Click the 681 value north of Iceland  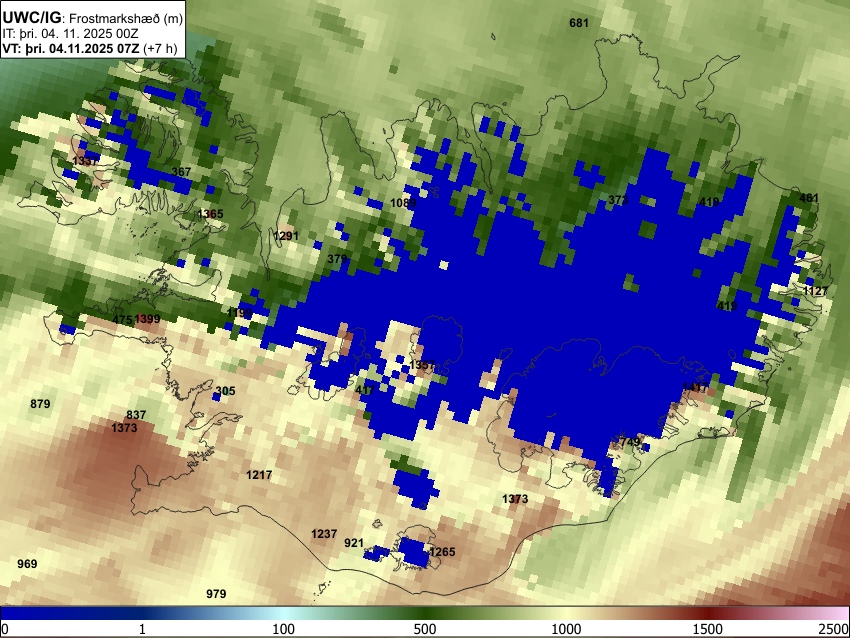click(x=579, y=23)
